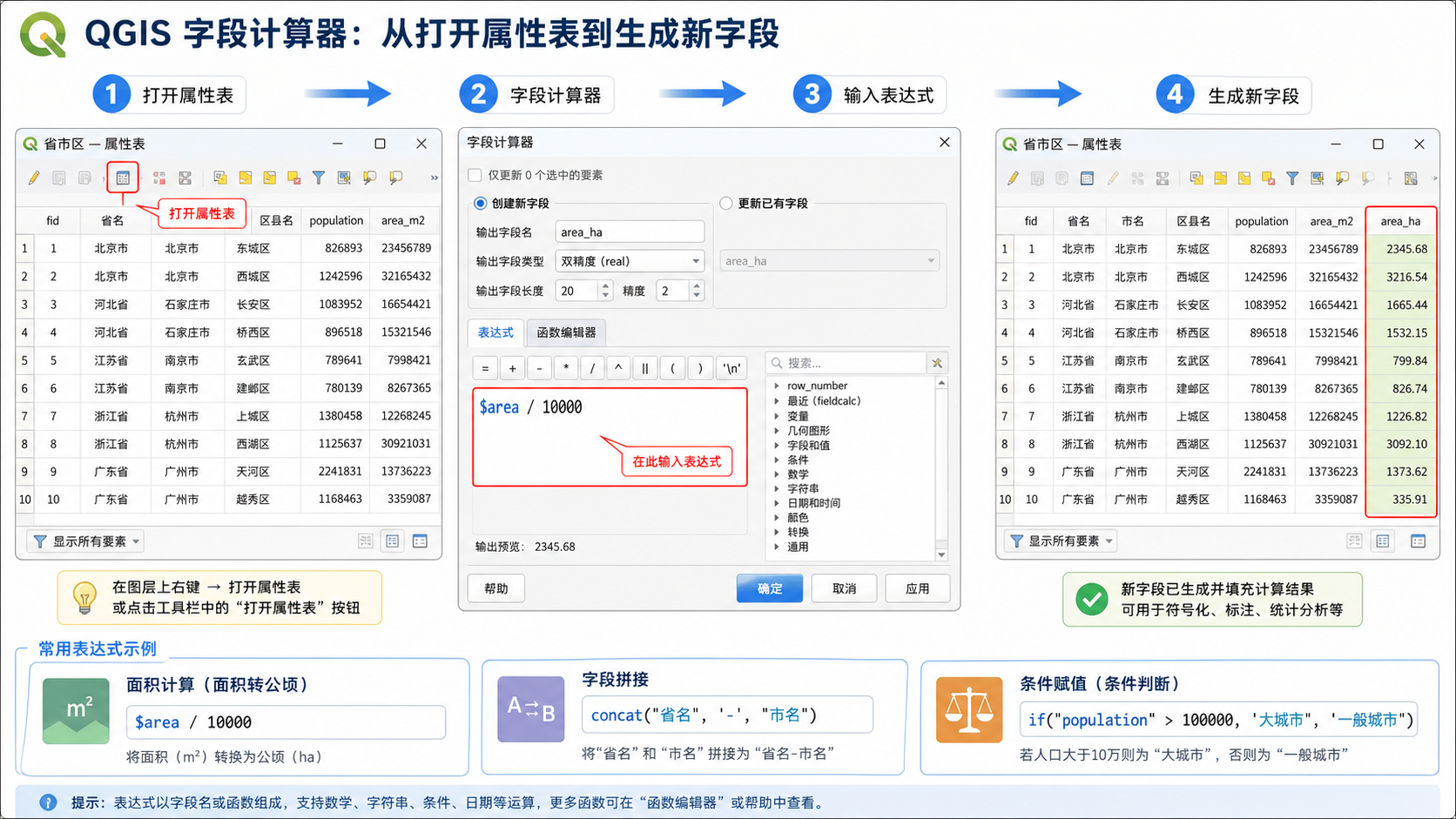Click deselect-all icon with red X in step 1 table
The height and width of the screenshot is (819, 1456).
294,178
